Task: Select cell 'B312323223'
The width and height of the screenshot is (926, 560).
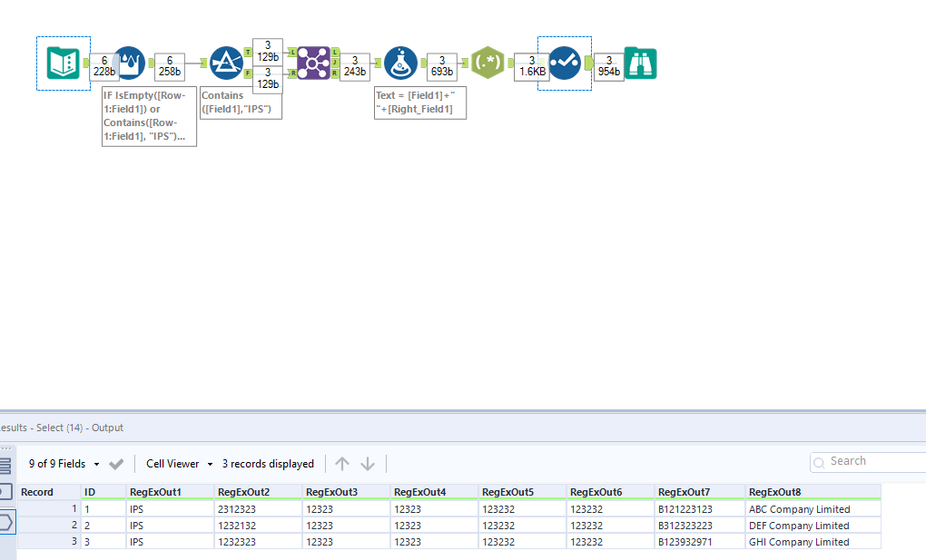Action: (x=700, y=526)
